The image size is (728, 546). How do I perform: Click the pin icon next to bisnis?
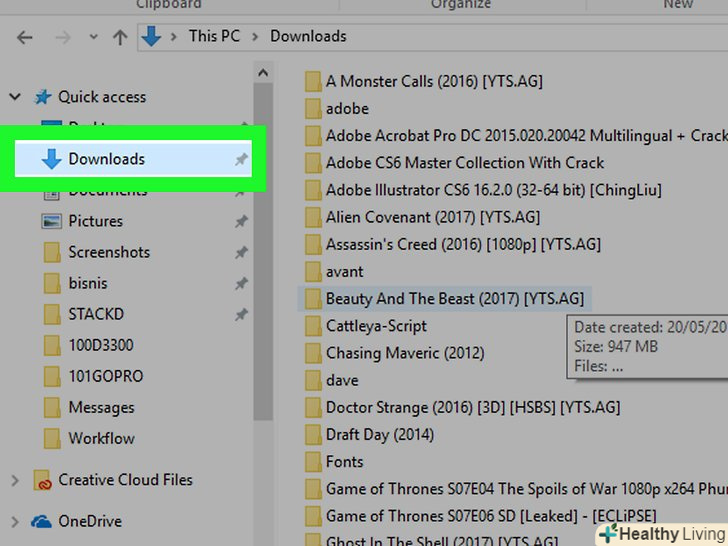pos(241,283)
